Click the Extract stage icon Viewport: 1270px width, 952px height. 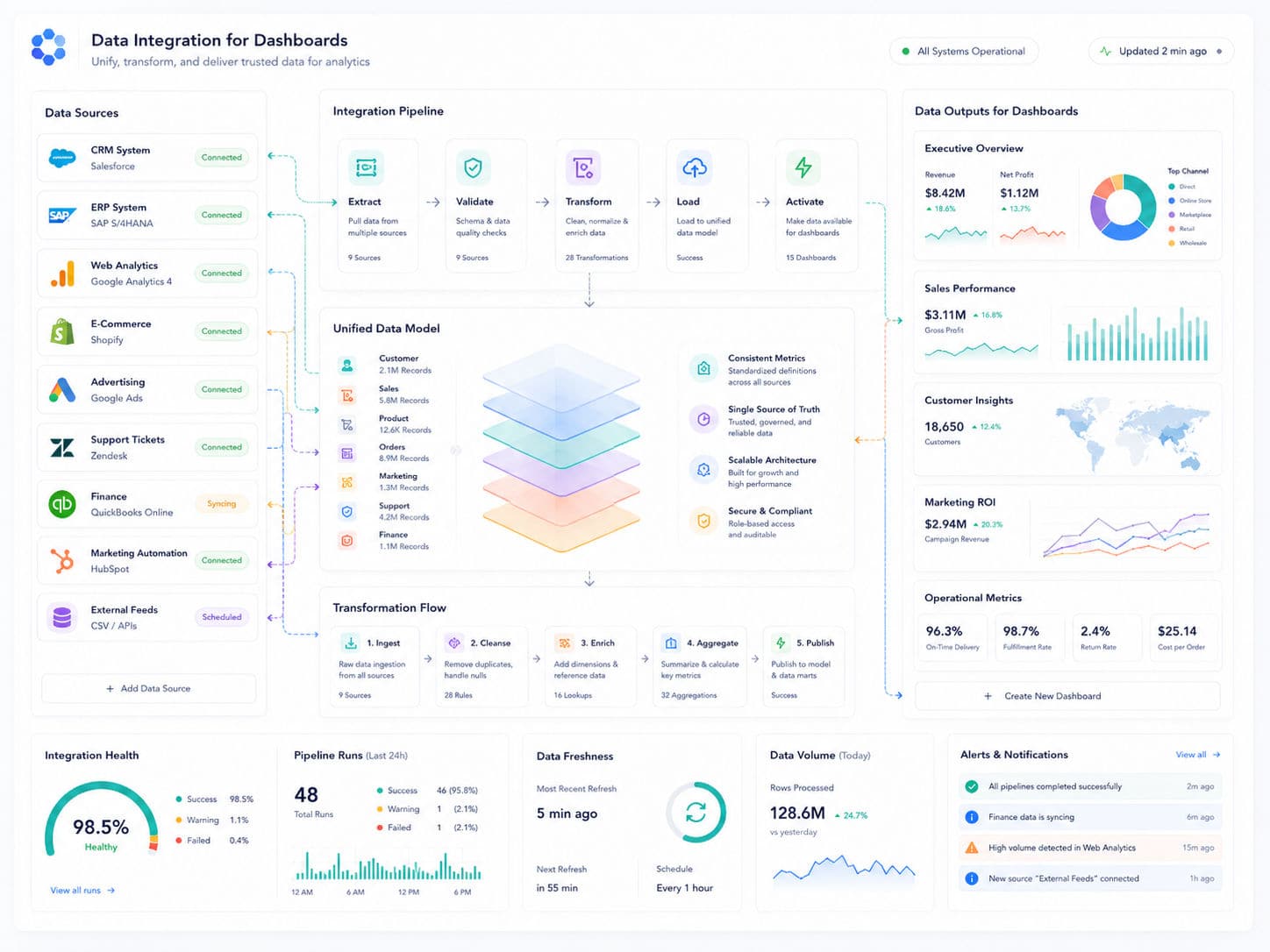[x=366, y=167]
